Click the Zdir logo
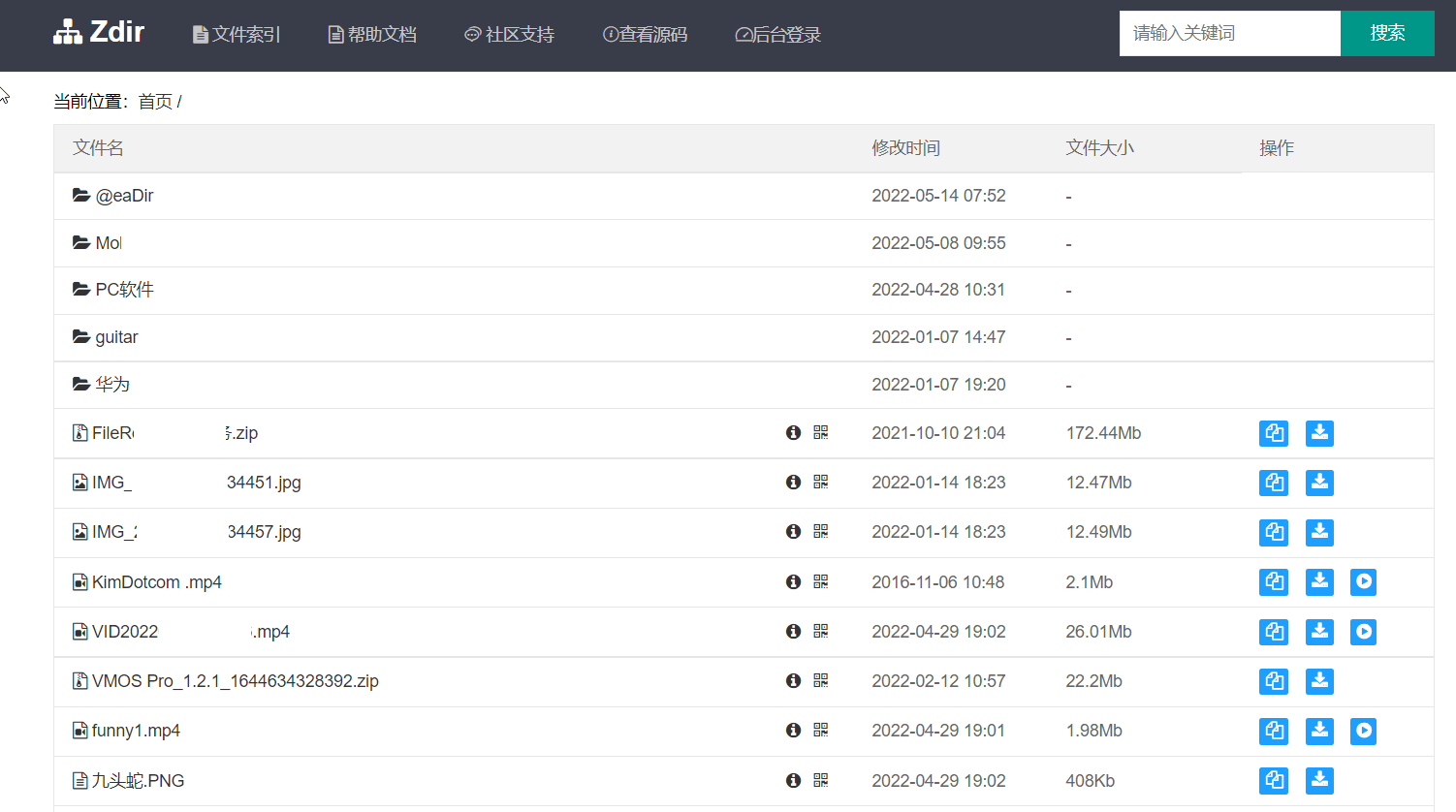The image size is (1456, 812). point(99,32)
